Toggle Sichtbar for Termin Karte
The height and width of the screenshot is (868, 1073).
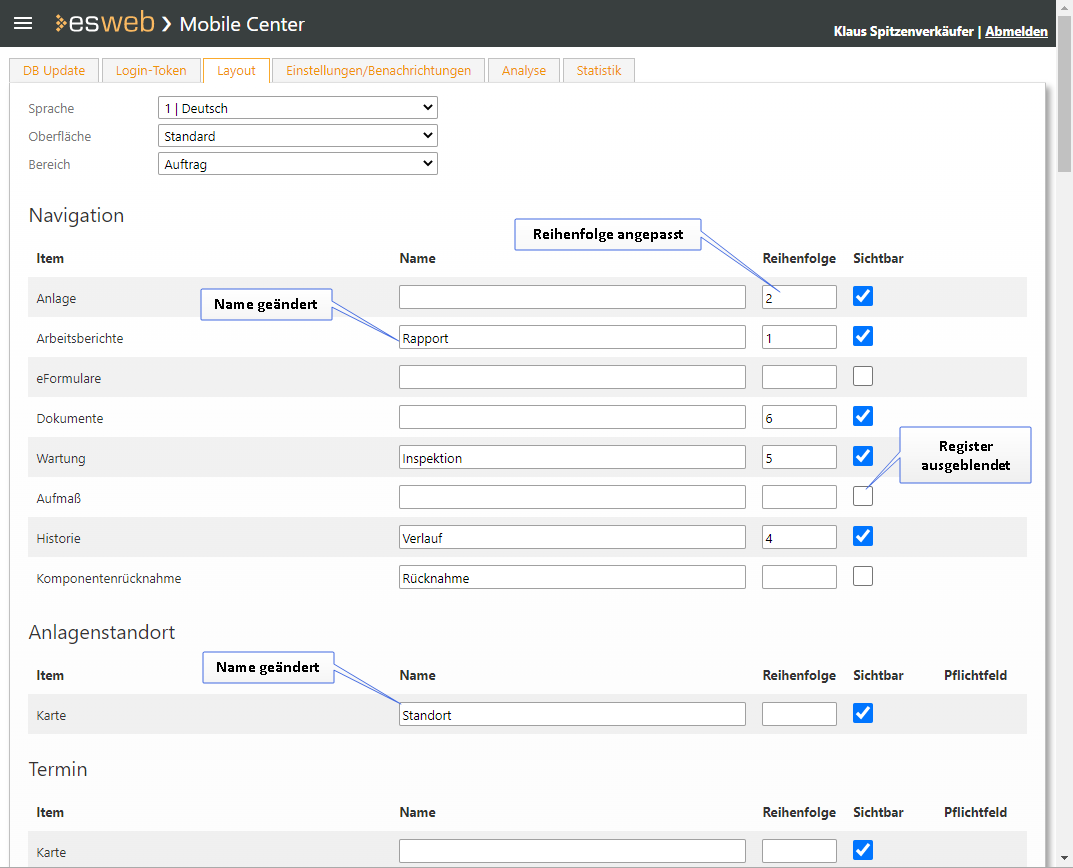tap(863, 850)
